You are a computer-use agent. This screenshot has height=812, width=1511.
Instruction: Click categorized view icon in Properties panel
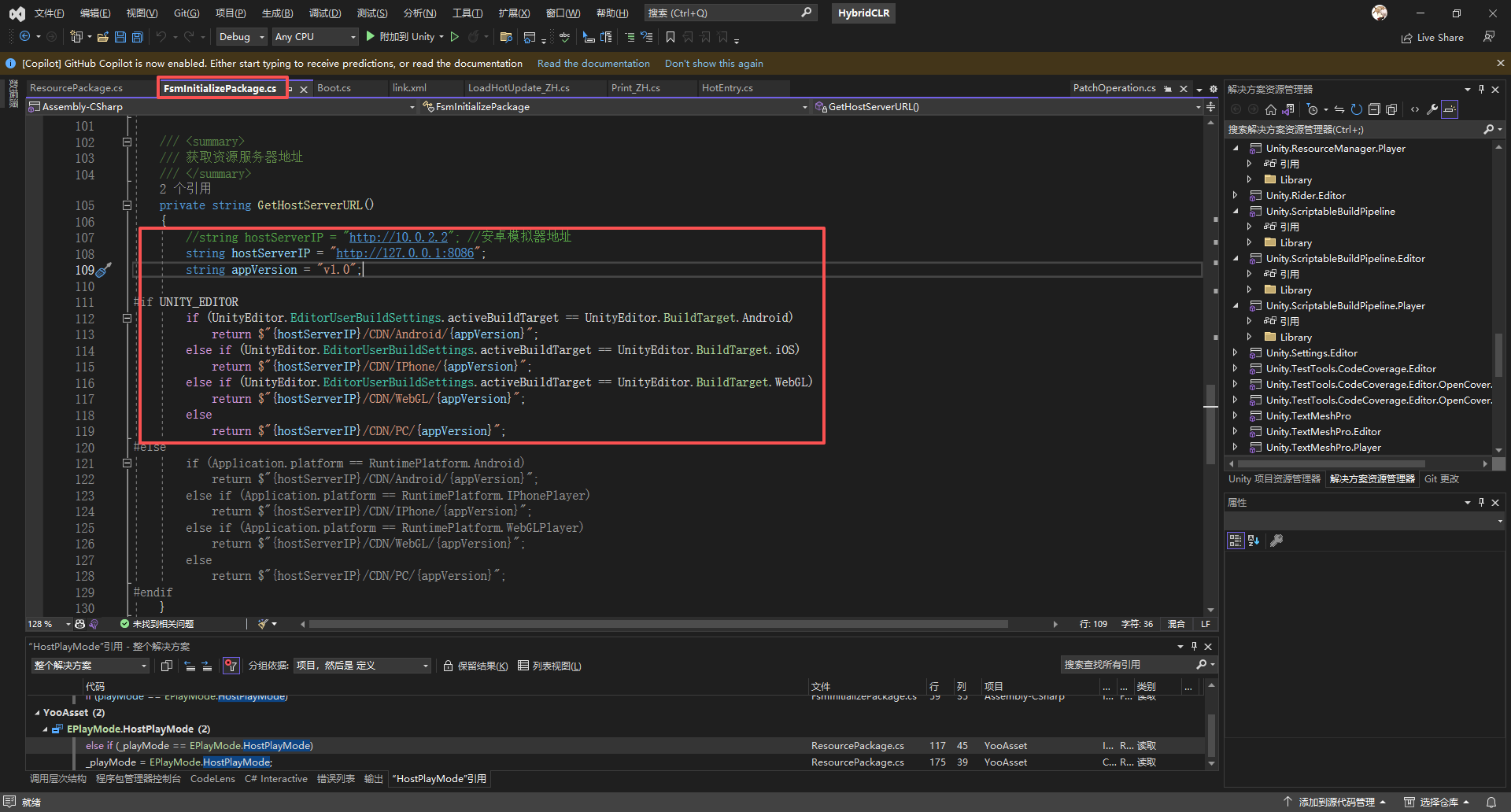click(x=1236, y=541)
